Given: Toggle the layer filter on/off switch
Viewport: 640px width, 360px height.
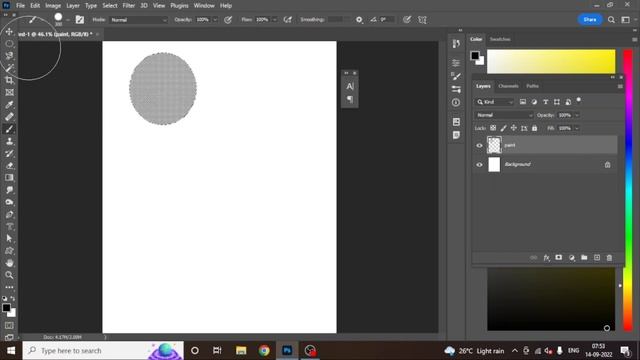Looking at the screenshot, I should [578, 100].
